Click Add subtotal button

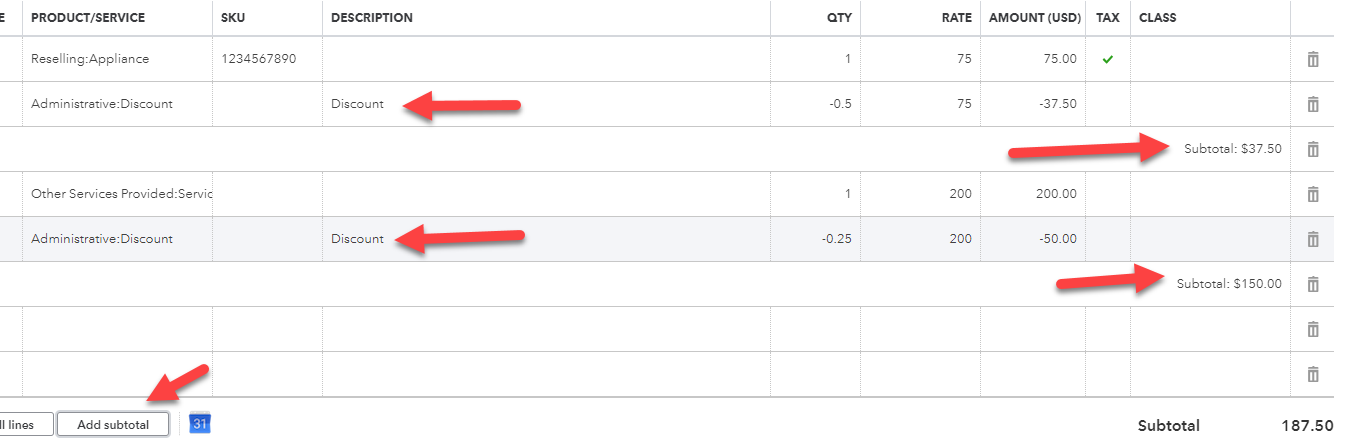[x=113, y=425]
